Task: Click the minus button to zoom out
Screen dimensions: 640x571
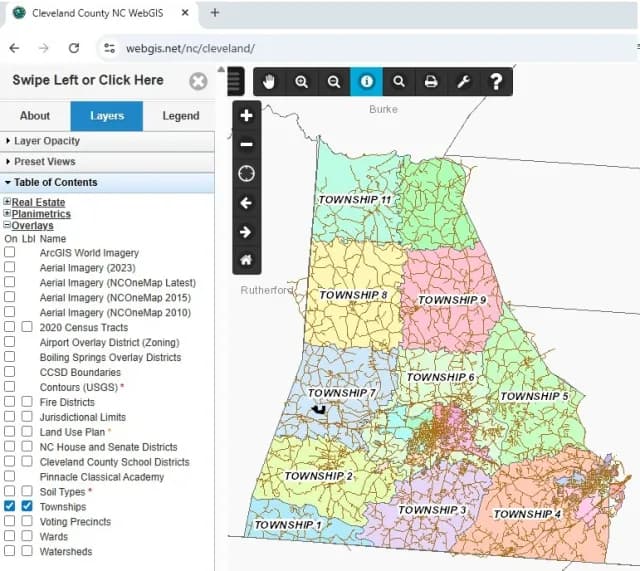Action: pos(247,144)
